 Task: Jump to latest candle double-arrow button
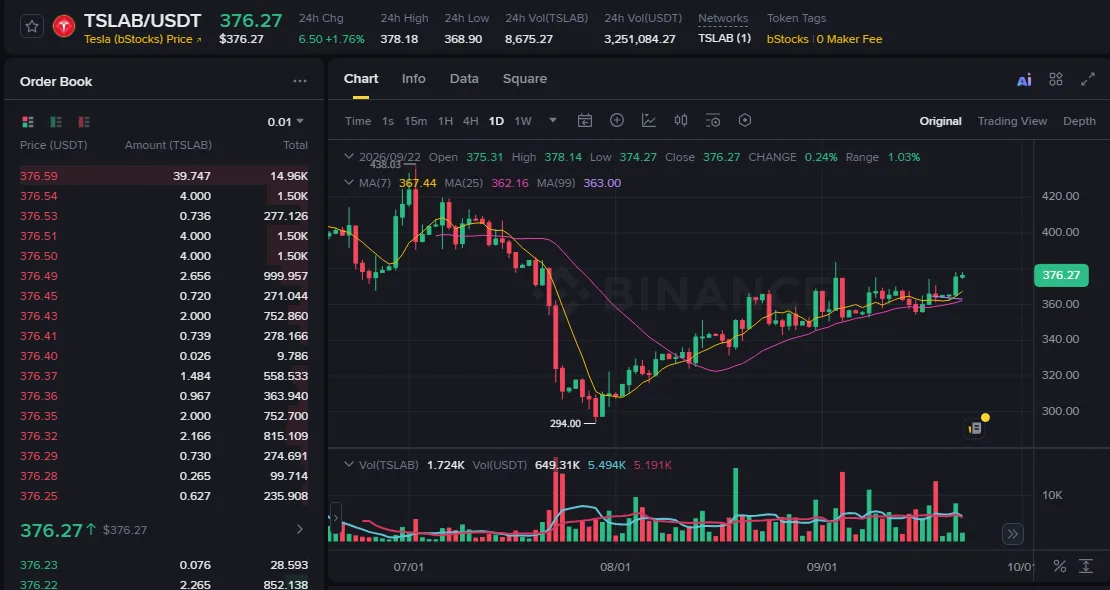pyautogui.click(x=1013, y=534)
